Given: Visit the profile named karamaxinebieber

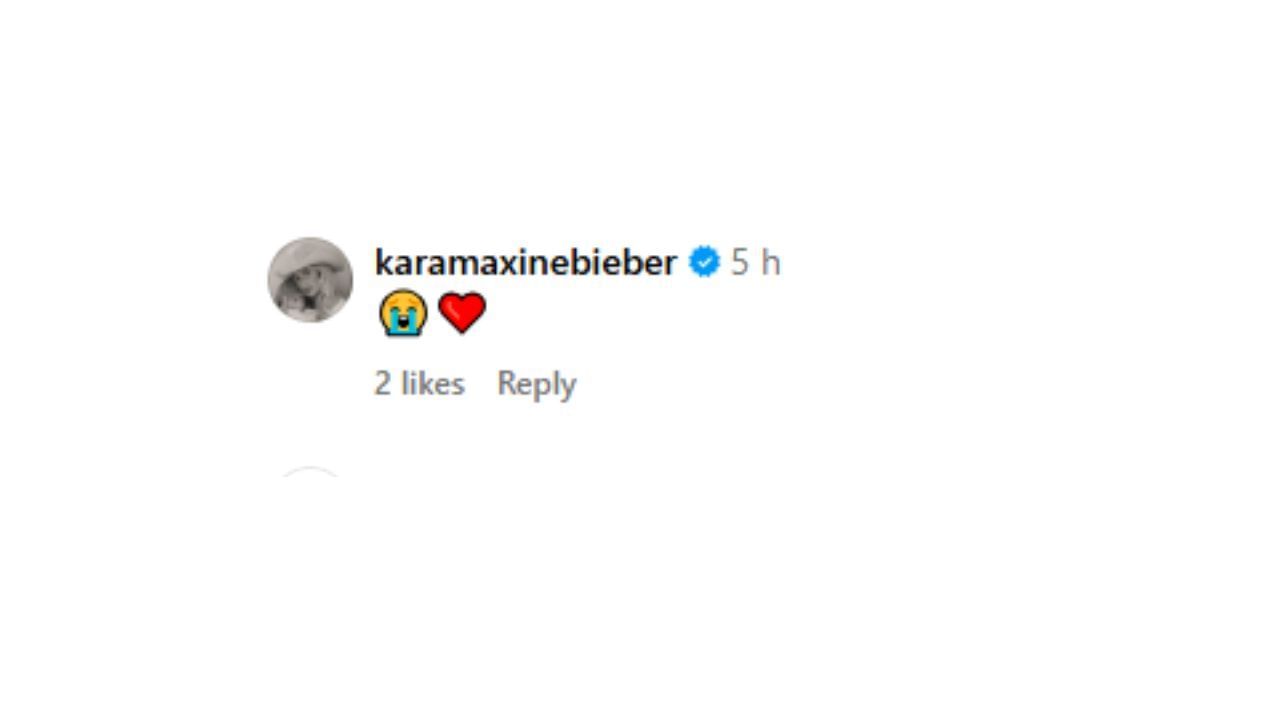Looking at the screenshot, I should tap(525, 262).
